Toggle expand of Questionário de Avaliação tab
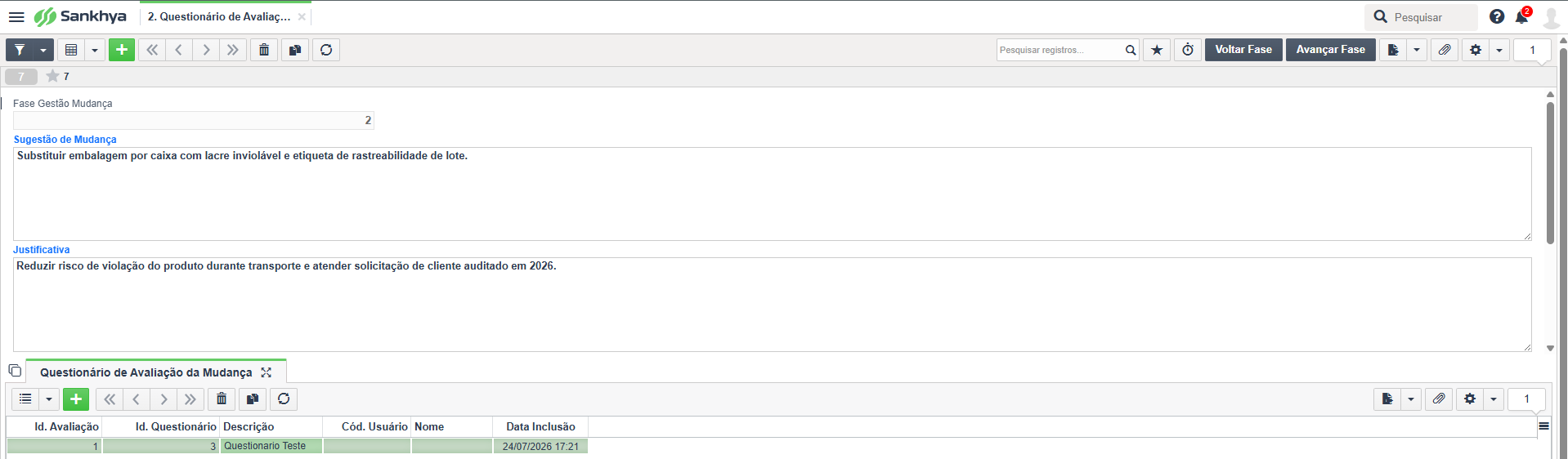Image resolution: width=1568 pixels, height=459 pixels. pos(266,372)
